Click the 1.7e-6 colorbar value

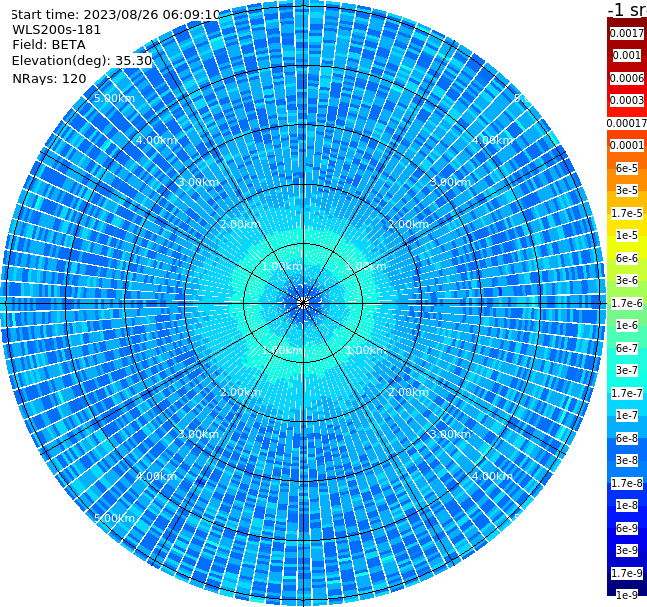(x=627, y=303)
